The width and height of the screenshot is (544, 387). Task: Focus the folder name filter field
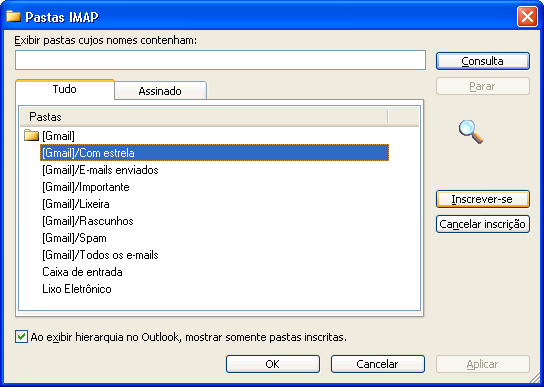pos(220,60)
